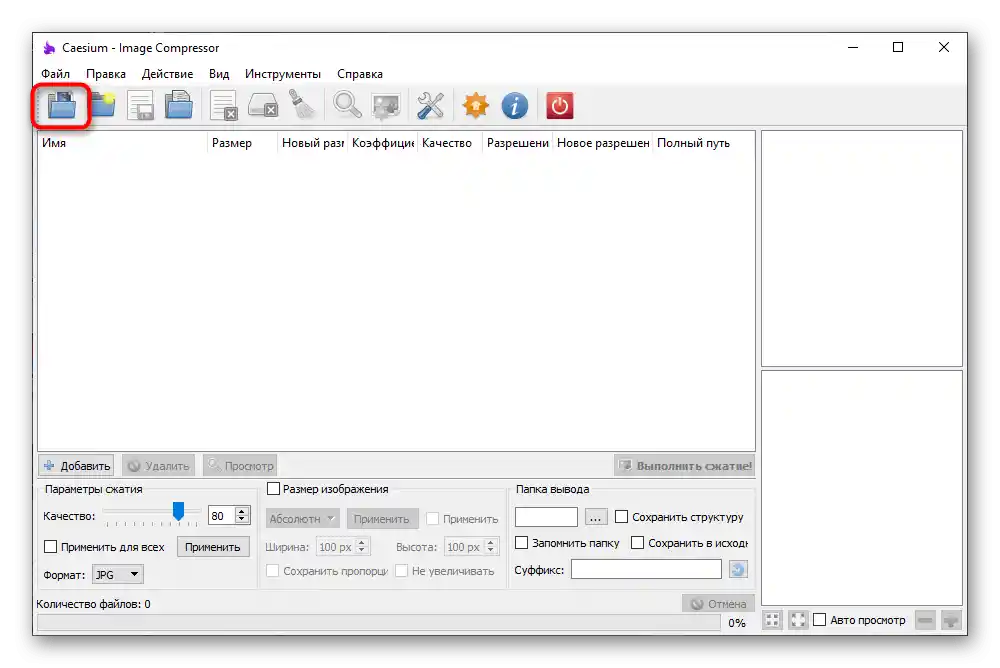Click the compression progress bar
1000x668 pixels.
click(x=378, y=623)
